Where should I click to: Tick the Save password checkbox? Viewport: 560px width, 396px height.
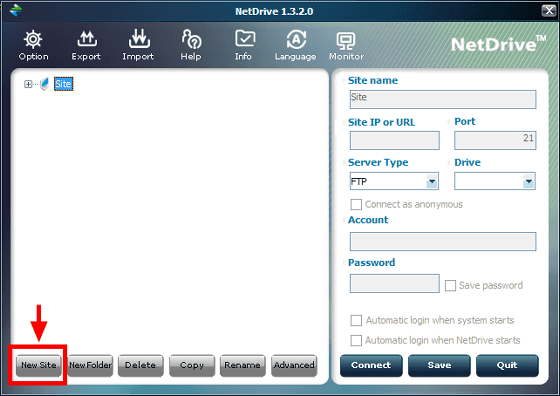point(450,285)
